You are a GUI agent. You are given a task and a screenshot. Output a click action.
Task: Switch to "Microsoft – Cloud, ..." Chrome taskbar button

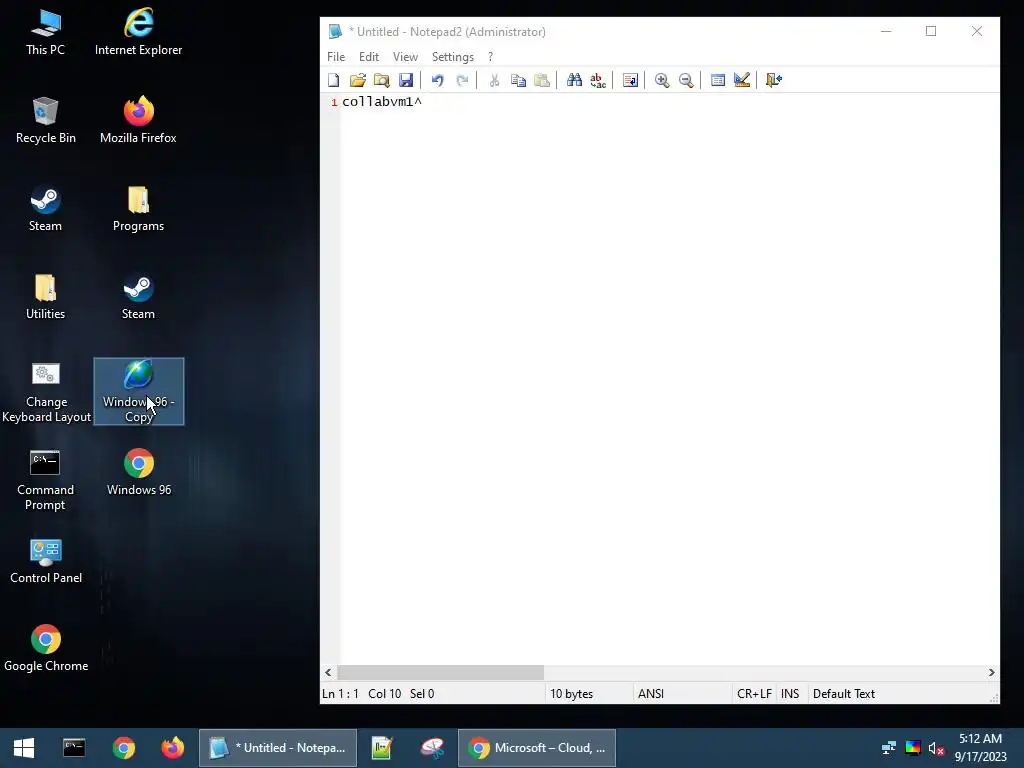pos(537,748)
